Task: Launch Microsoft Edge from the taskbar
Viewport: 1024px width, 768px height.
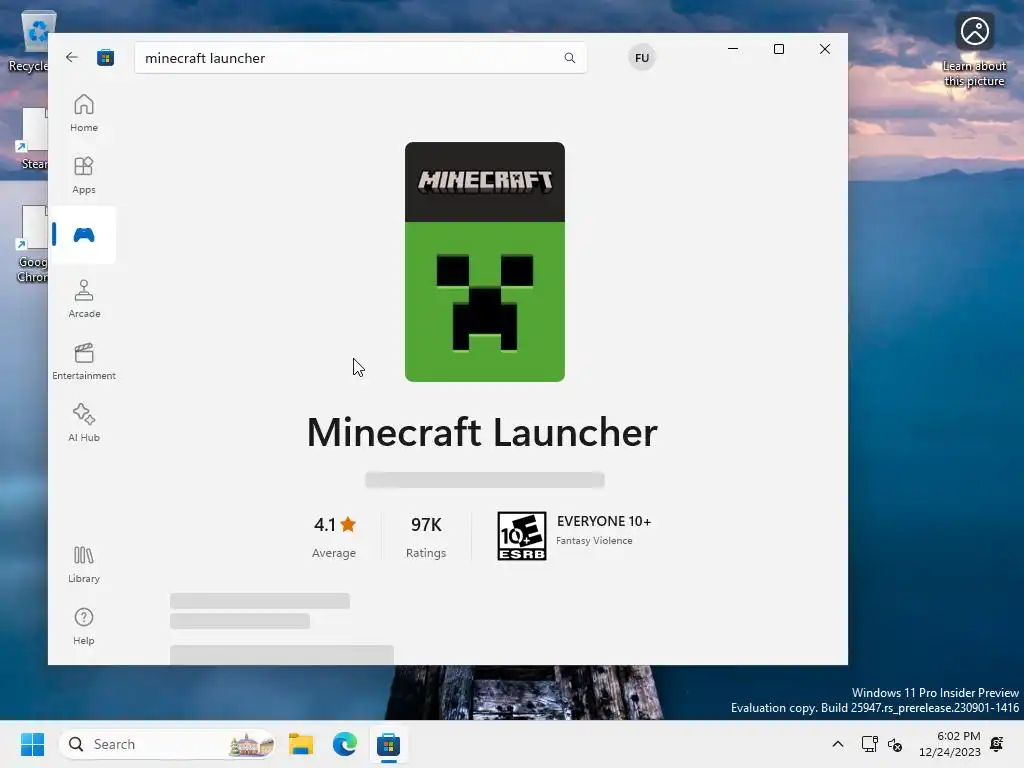Action: pyautogui.click(x=345, y=744)
